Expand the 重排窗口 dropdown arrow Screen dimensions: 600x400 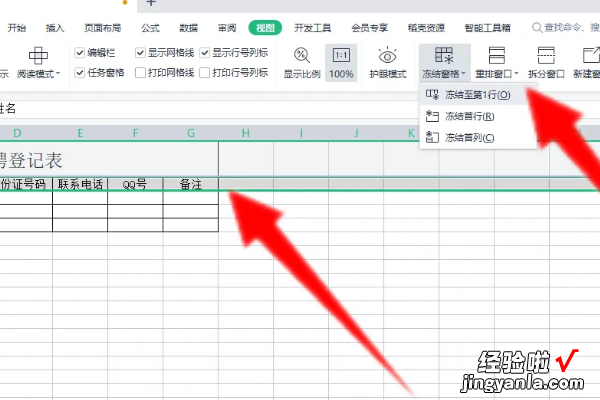(x=516, y=73)
